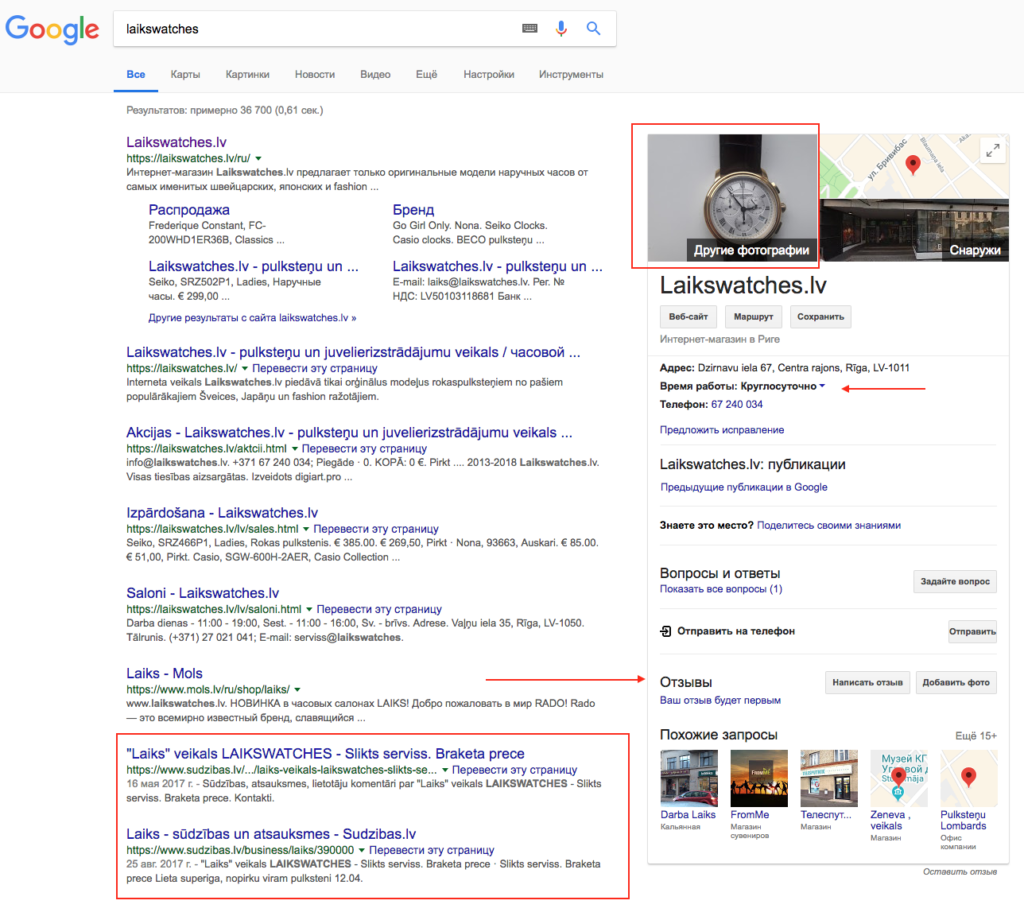Open the on-screen keyboard icon
Screen dimensions: 1024x916
[x=530, y=29]
